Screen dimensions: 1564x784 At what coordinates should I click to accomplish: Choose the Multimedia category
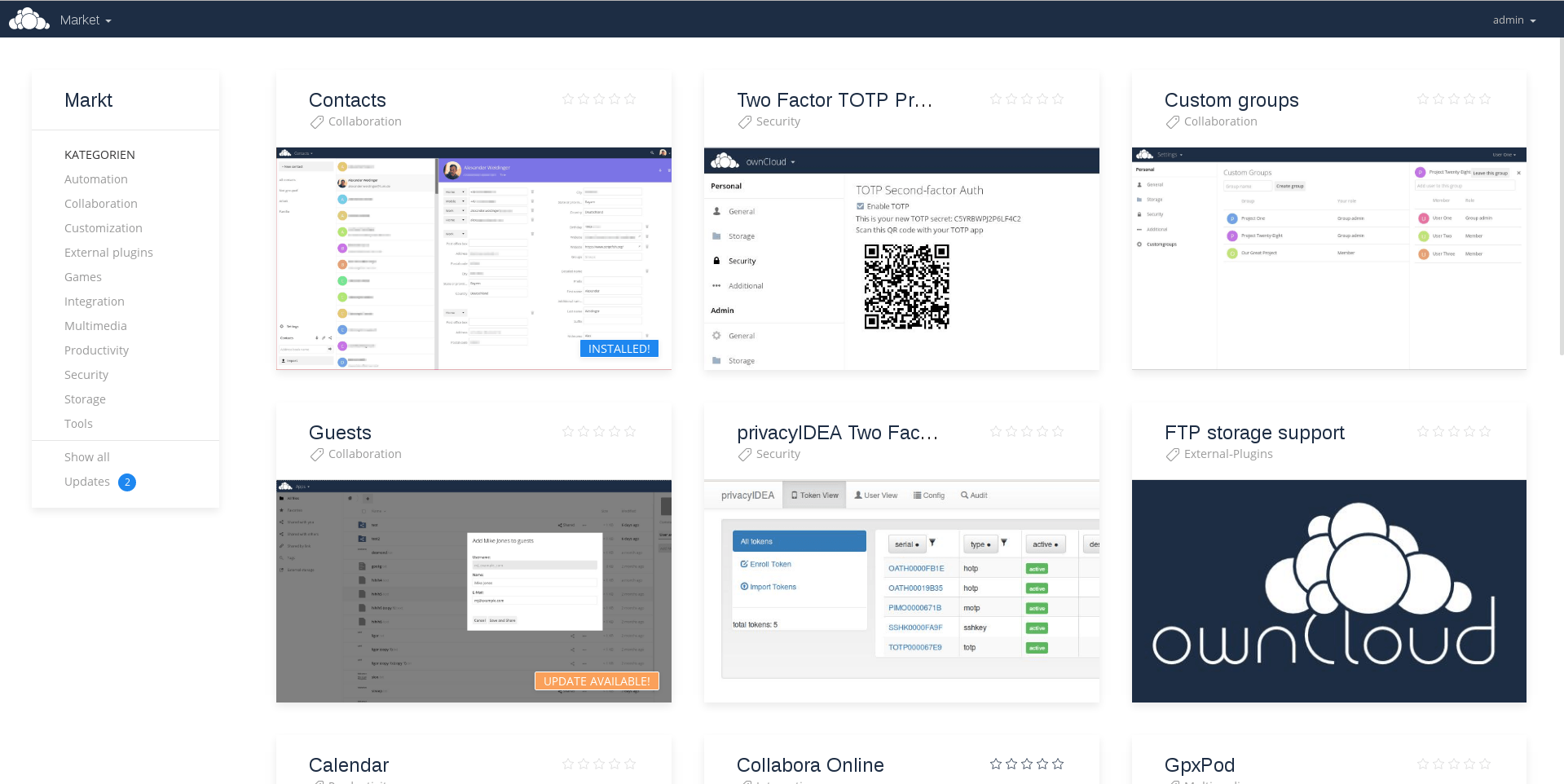coord(95,326)
